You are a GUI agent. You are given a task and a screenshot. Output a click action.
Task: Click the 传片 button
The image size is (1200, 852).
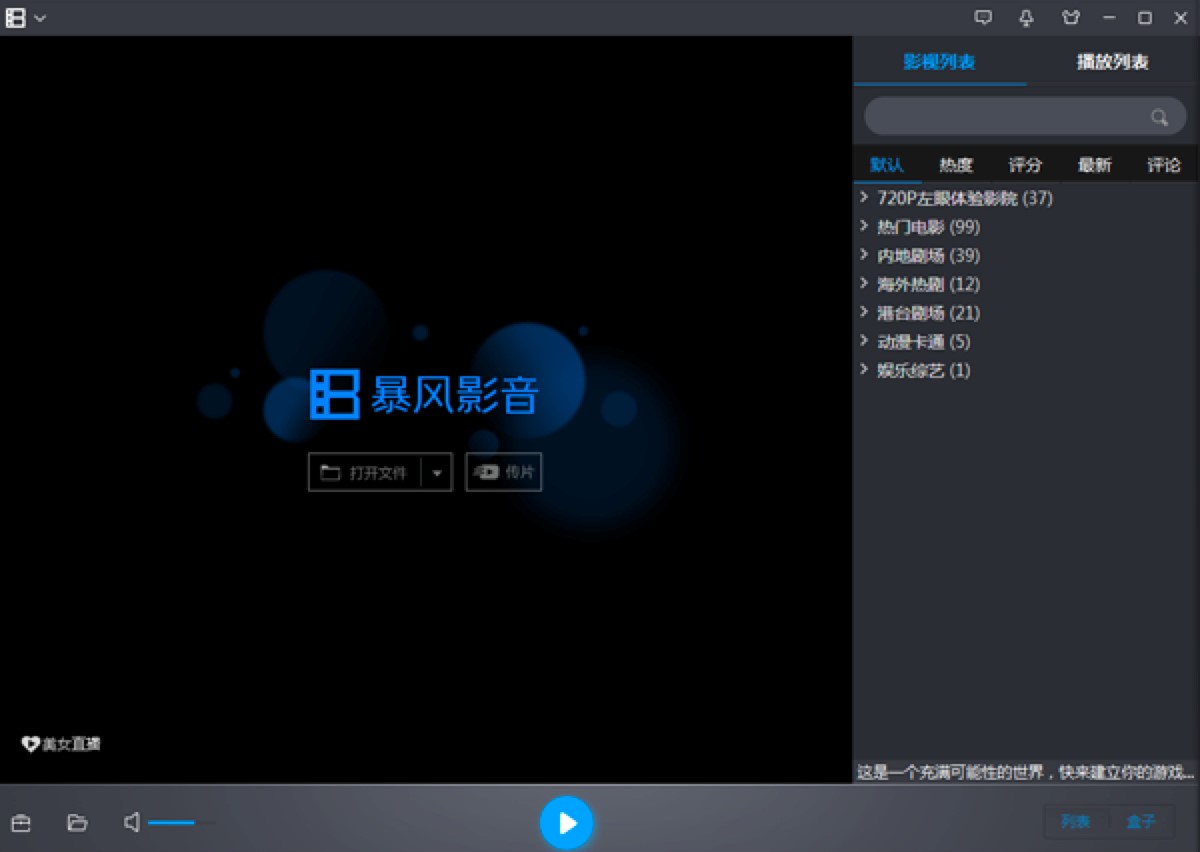503,471
